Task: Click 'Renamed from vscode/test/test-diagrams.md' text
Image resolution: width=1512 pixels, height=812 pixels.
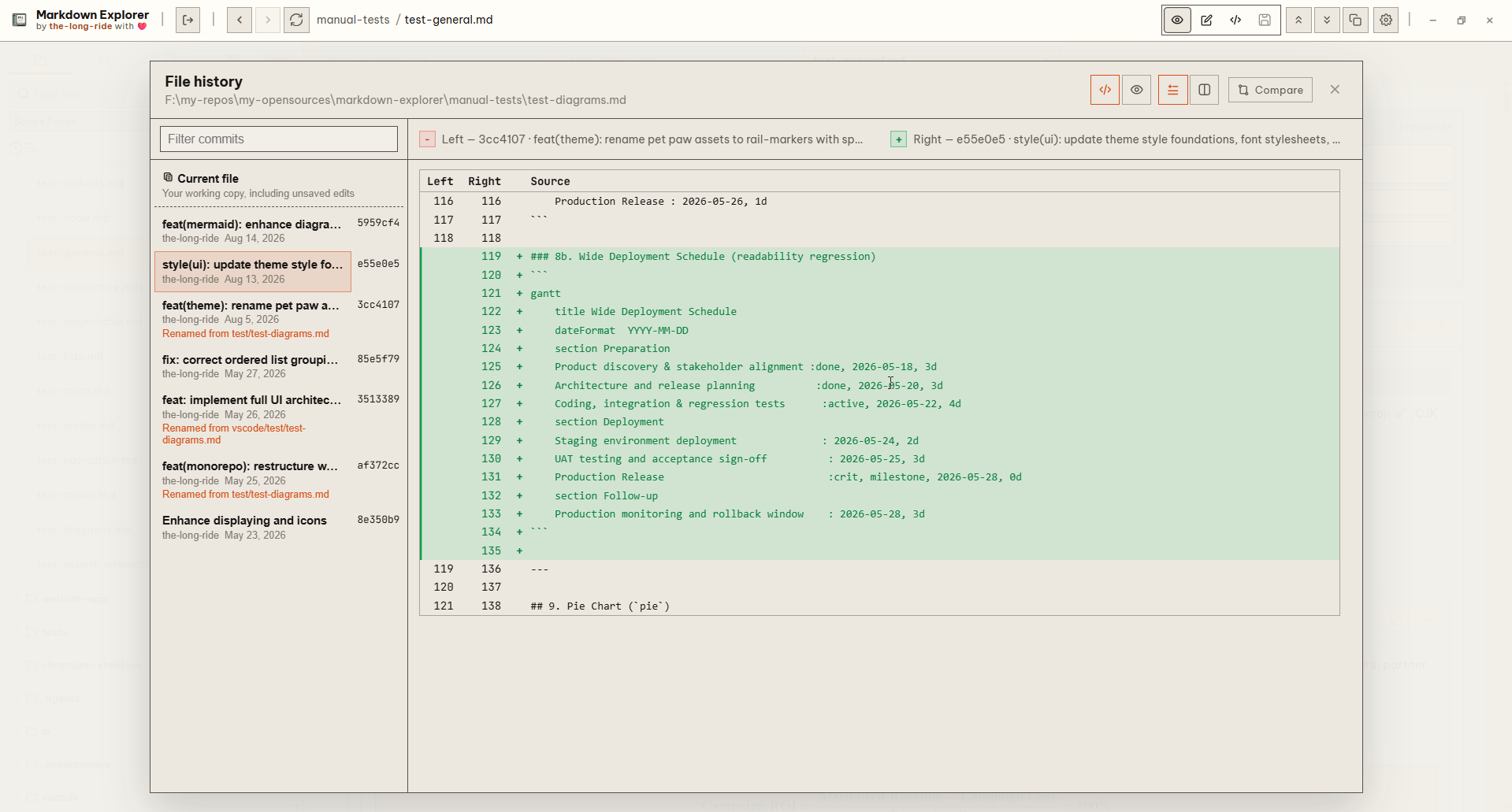Action: [x=234, y=434]
